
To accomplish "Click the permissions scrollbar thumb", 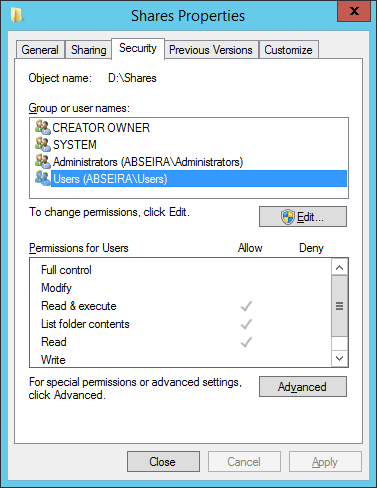I will tap(340, 306).
